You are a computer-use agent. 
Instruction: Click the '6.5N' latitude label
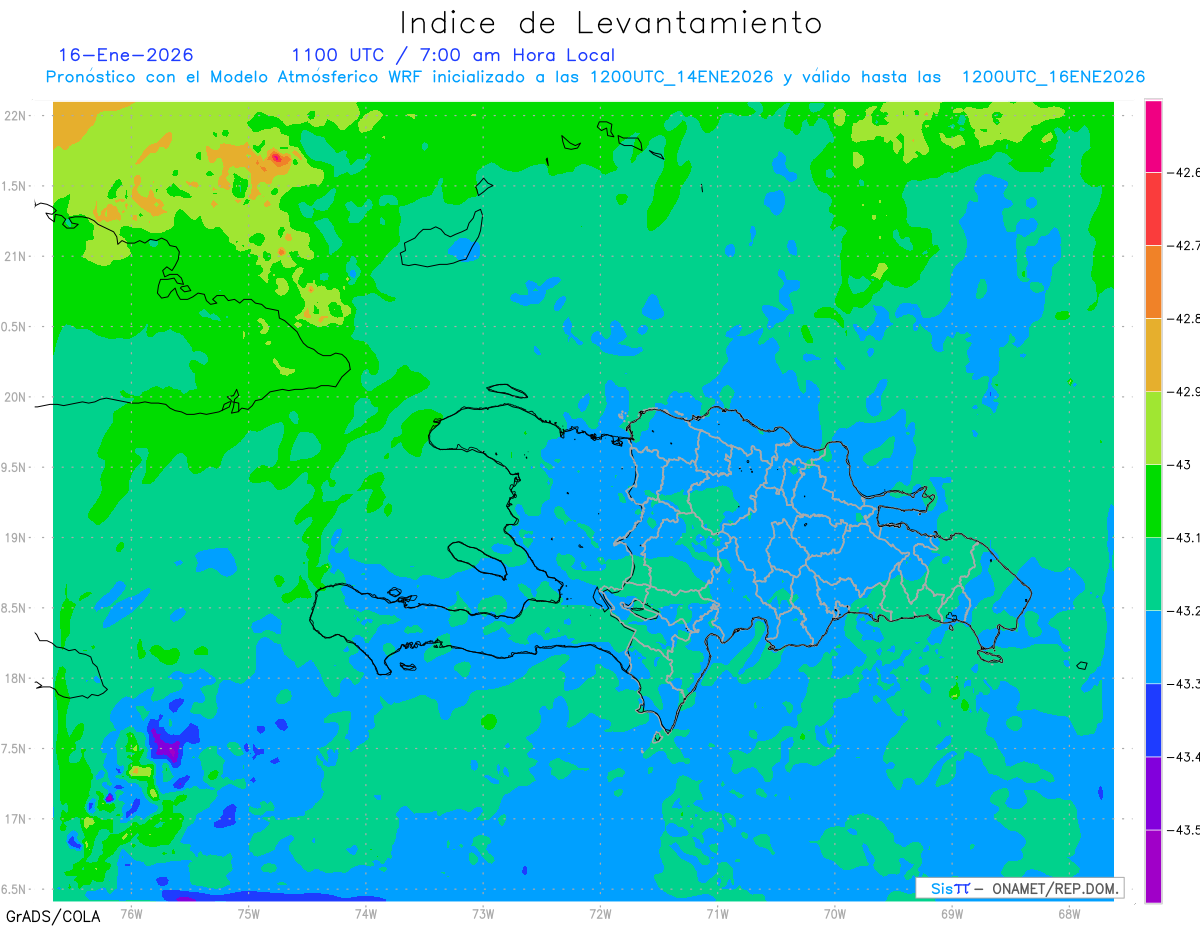(x=15, y=889)
